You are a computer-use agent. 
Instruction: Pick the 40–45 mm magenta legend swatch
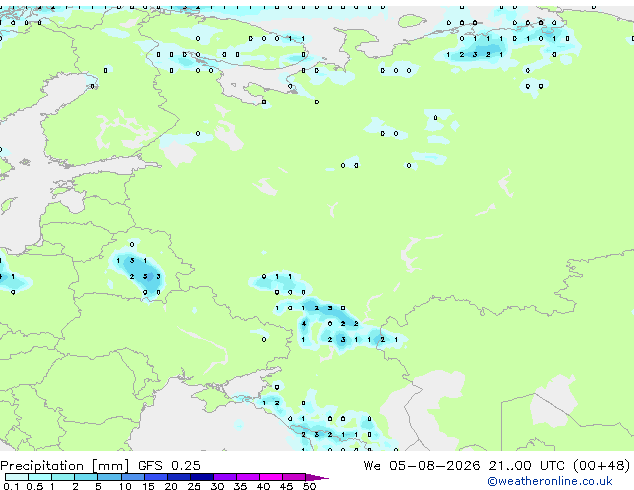(x=271, y=477)
